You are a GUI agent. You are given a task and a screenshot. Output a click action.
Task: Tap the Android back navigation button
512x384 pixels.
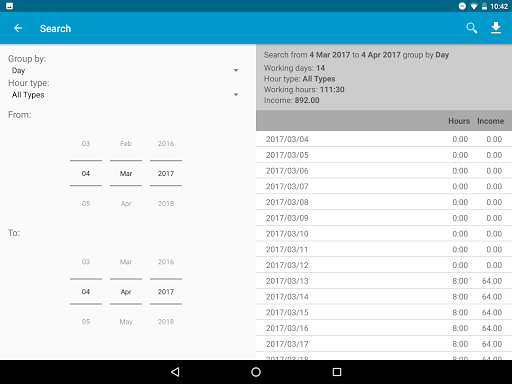click(175, 372)
